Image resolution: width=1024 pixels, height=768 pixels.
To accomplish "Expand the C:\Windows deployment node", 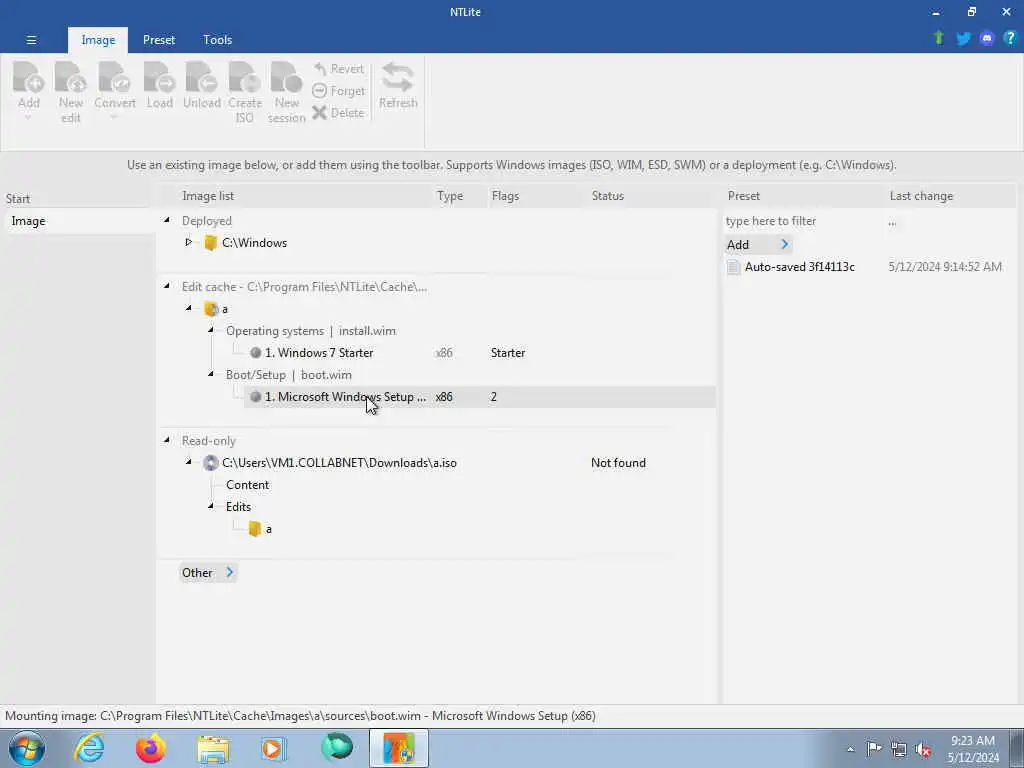I will pyautogui.click(x=188, y=242).
